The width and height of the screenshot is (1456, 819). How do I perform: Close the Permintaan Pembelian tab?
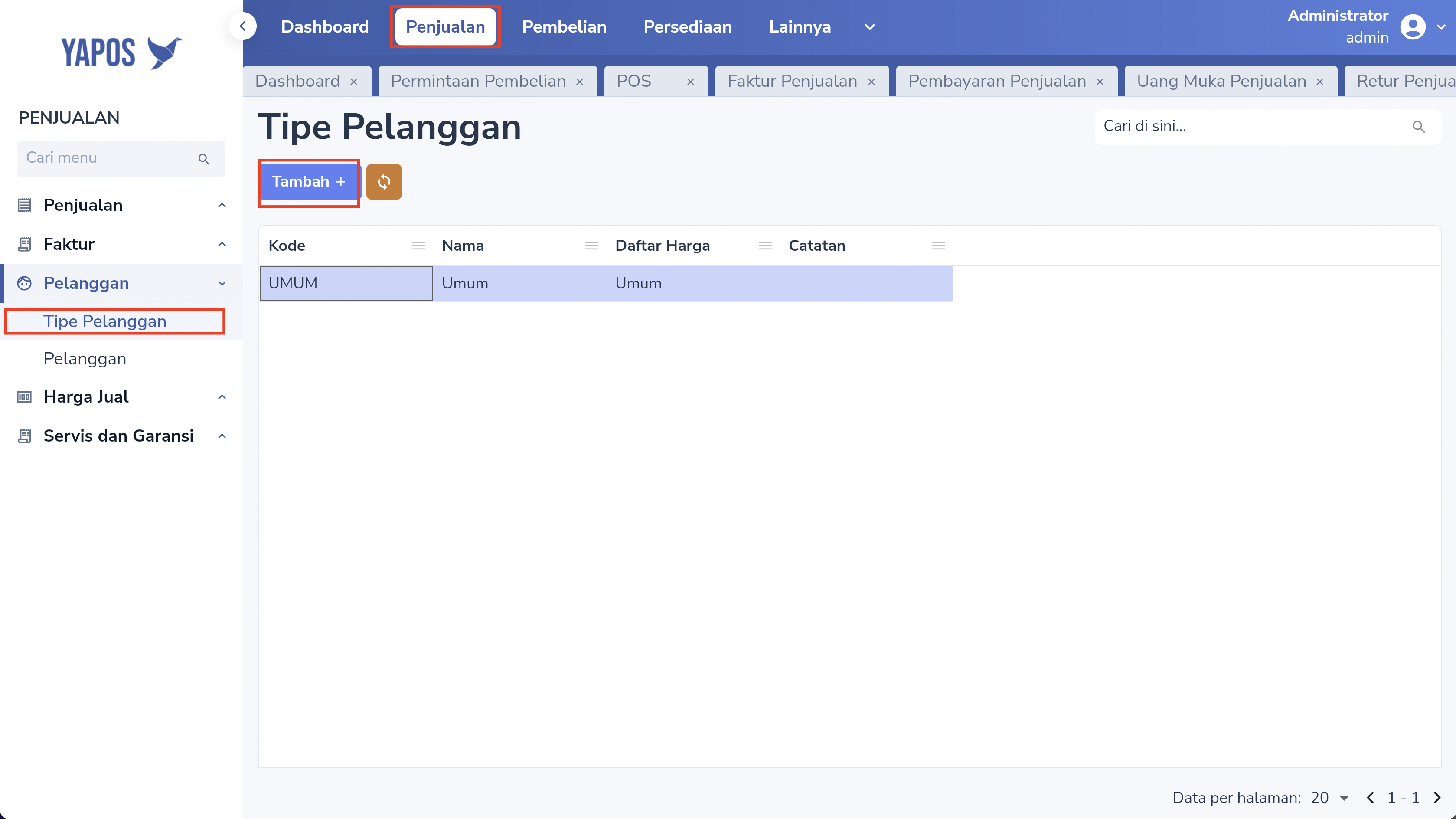pyautogui.click(x=579, y=82)
